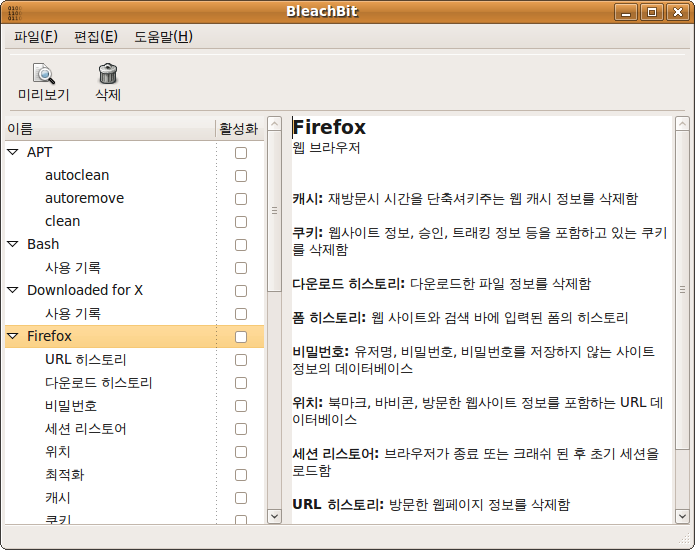This screenshot has width=695, height=550.
Task: Click description pane scrollbar up arrow
Action: [x=682, y=124]
